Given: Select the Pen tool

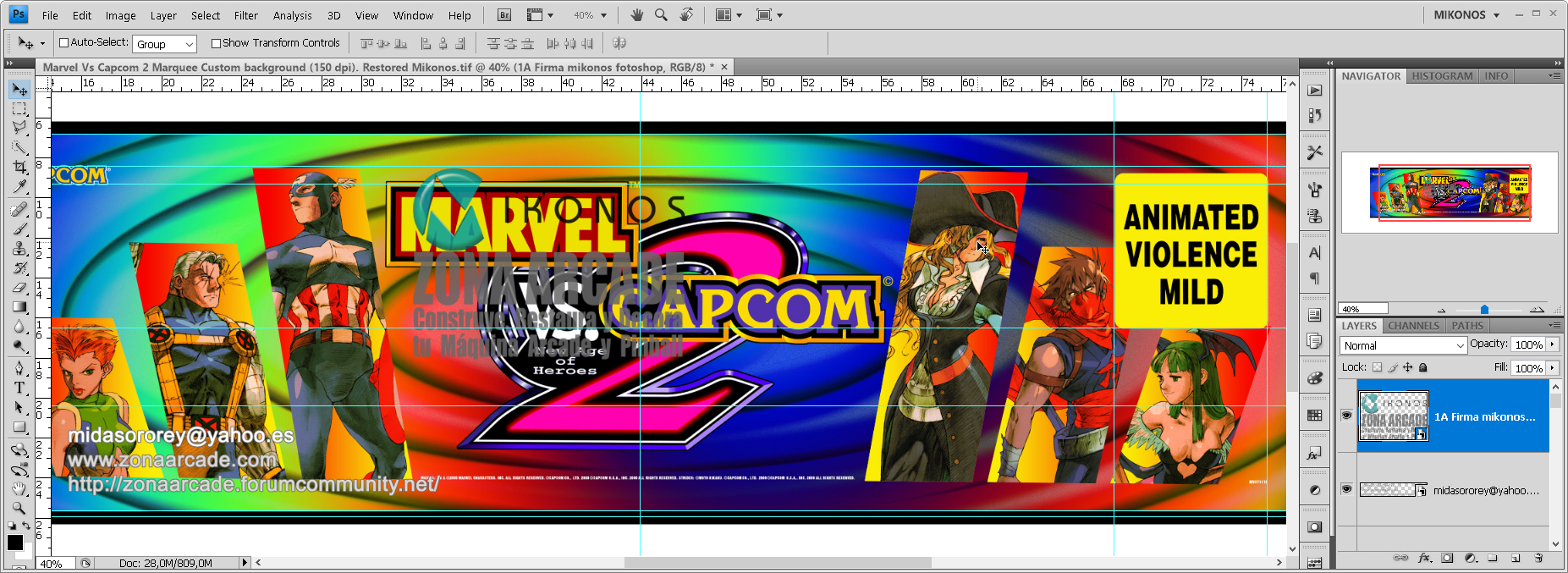Looking at the screenshot, I should point(19,368).
